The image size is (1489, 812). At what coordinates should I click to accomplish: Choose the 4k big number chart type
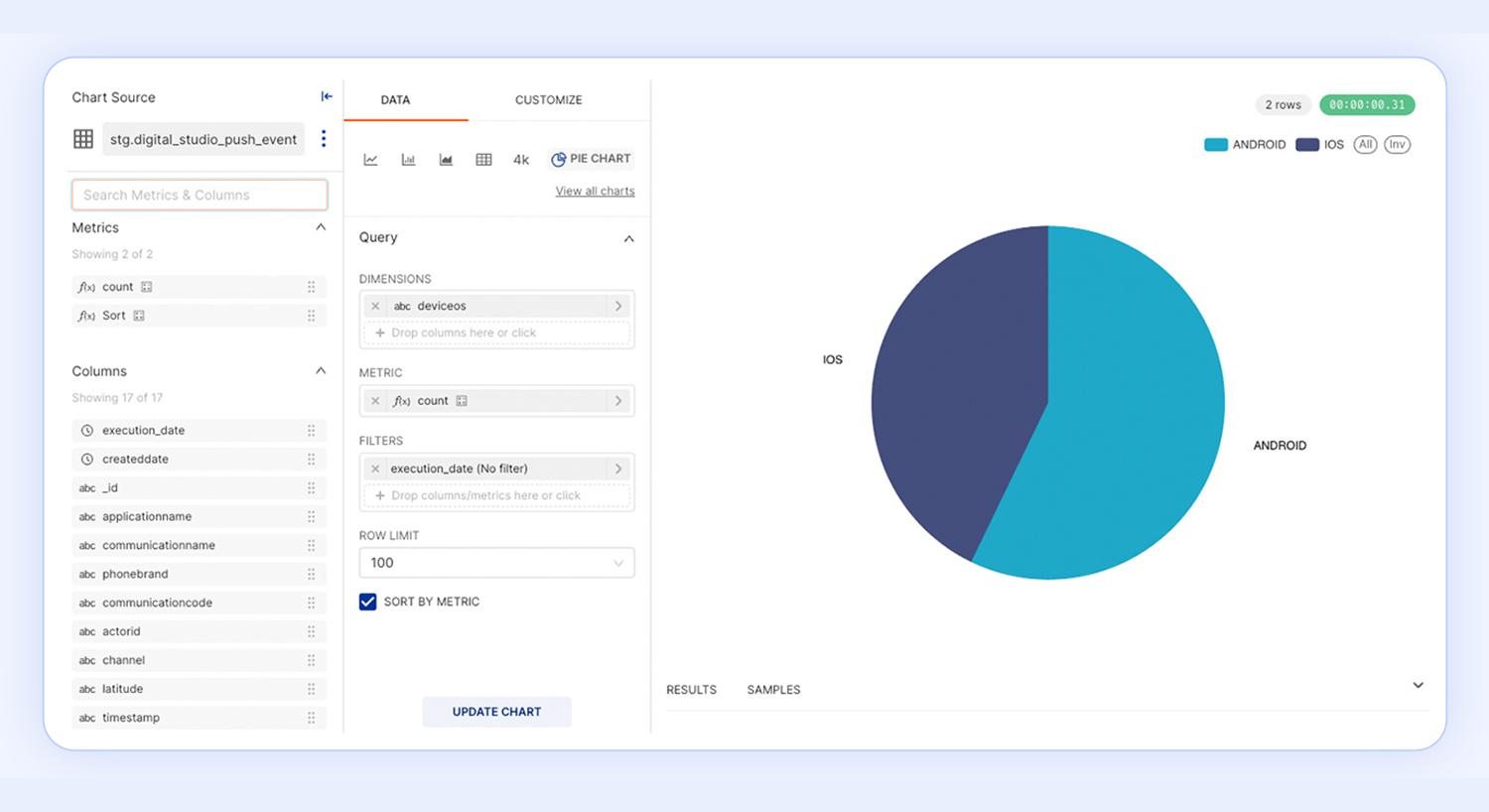coord(521,160)
